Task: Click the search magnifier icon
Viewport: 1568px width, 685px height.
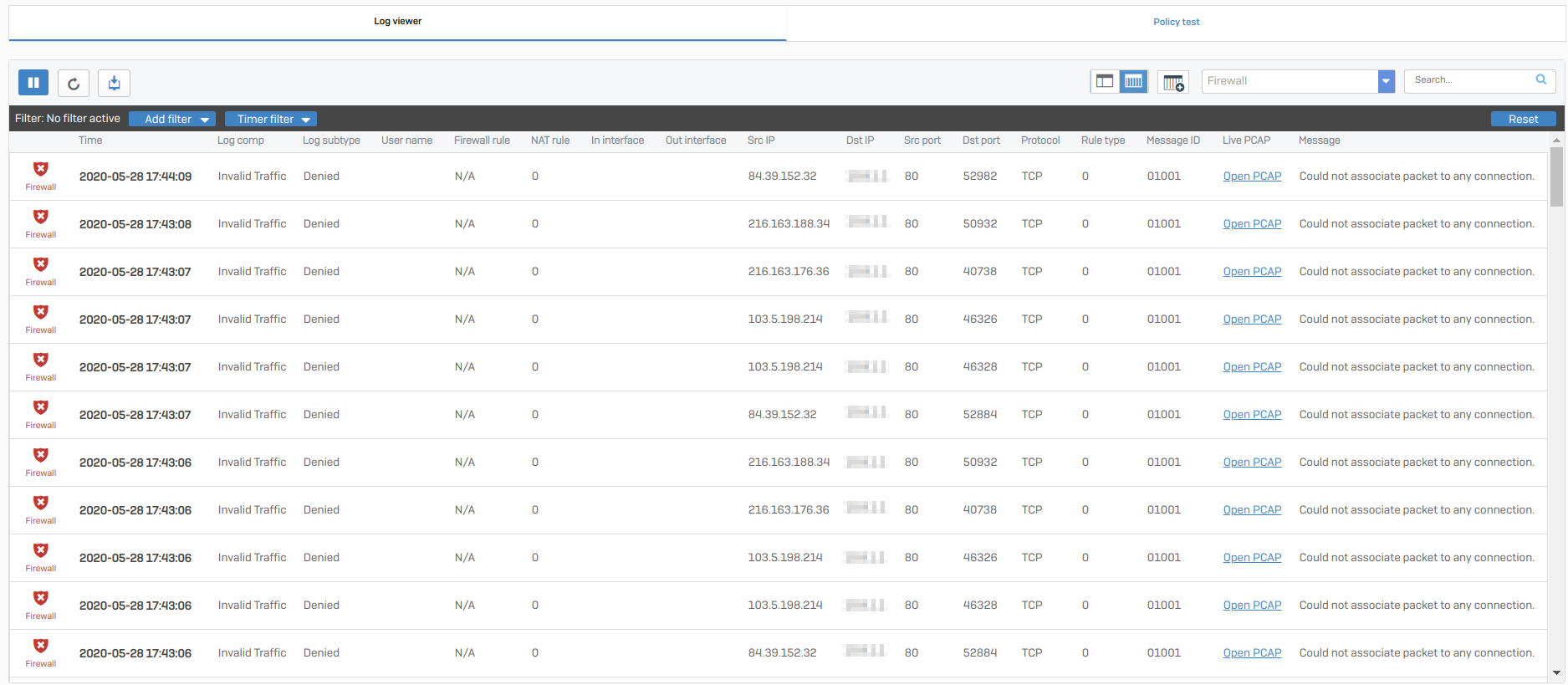Action: coord(1540,80)
